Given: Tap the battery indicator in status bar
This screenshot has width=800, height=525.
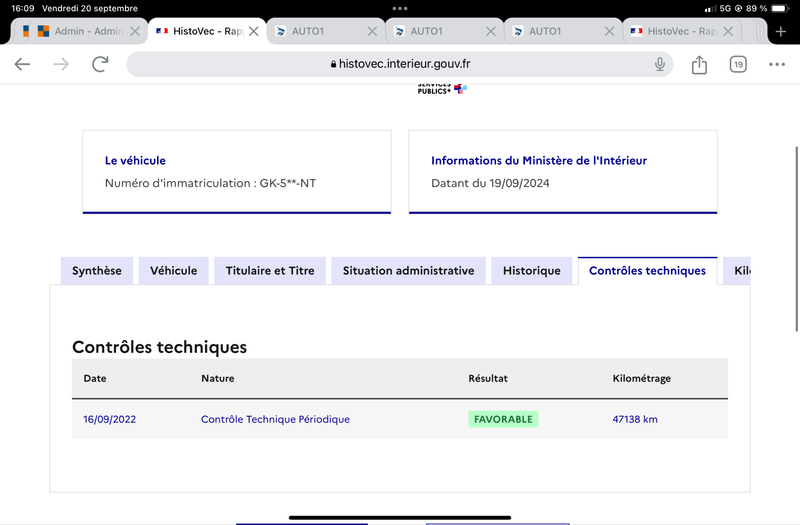Looking at the screenshot, I should (x=780, y=8).
